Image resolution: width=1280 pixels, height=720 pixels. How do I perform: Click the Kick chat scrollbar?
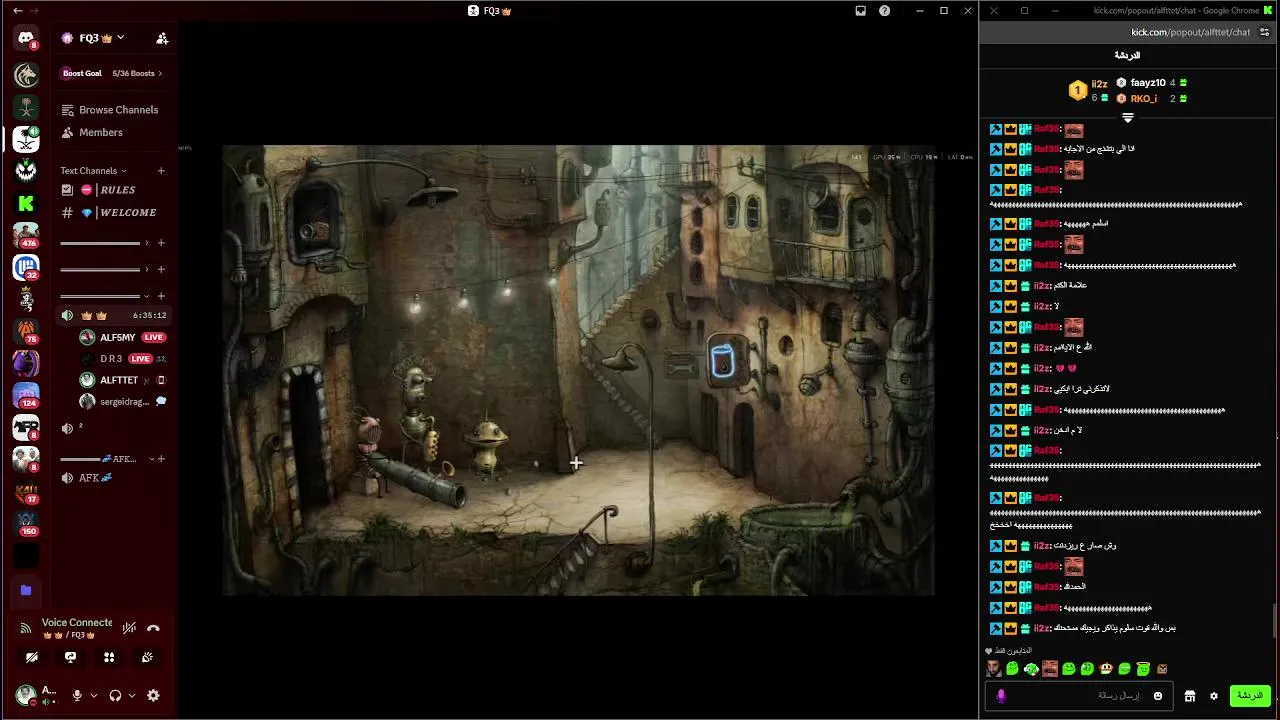(x=1275, y=622)
